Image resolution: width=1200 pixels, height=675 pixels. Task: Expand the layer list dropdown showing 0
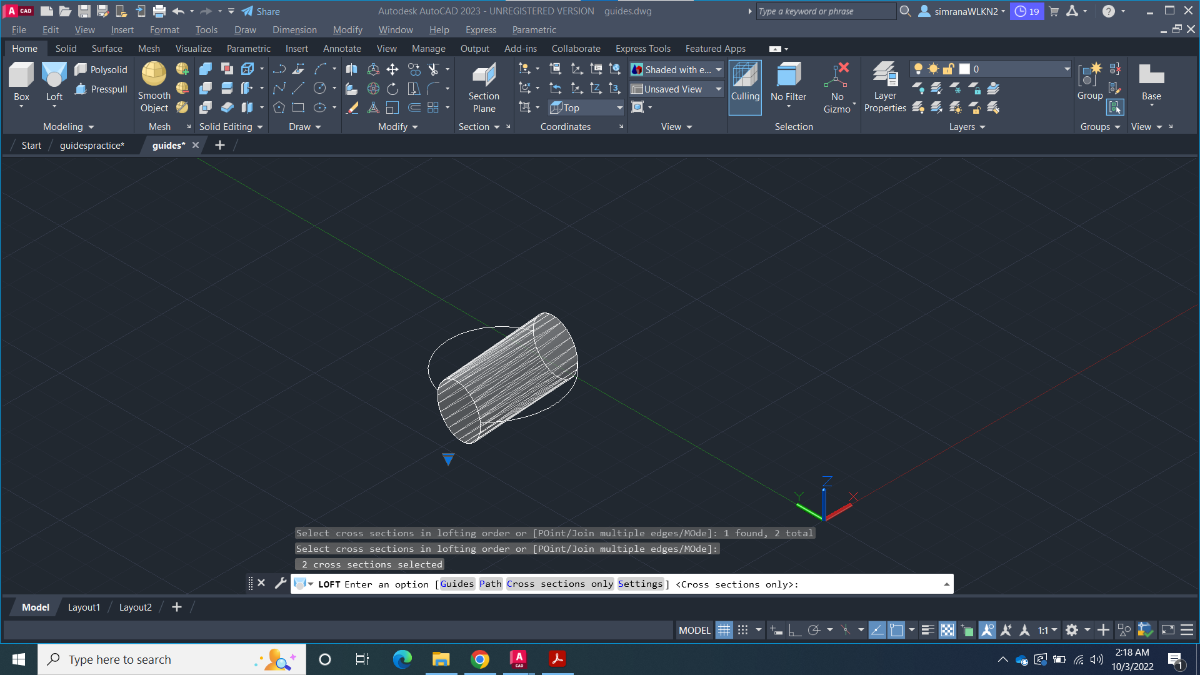[1066, 69]
